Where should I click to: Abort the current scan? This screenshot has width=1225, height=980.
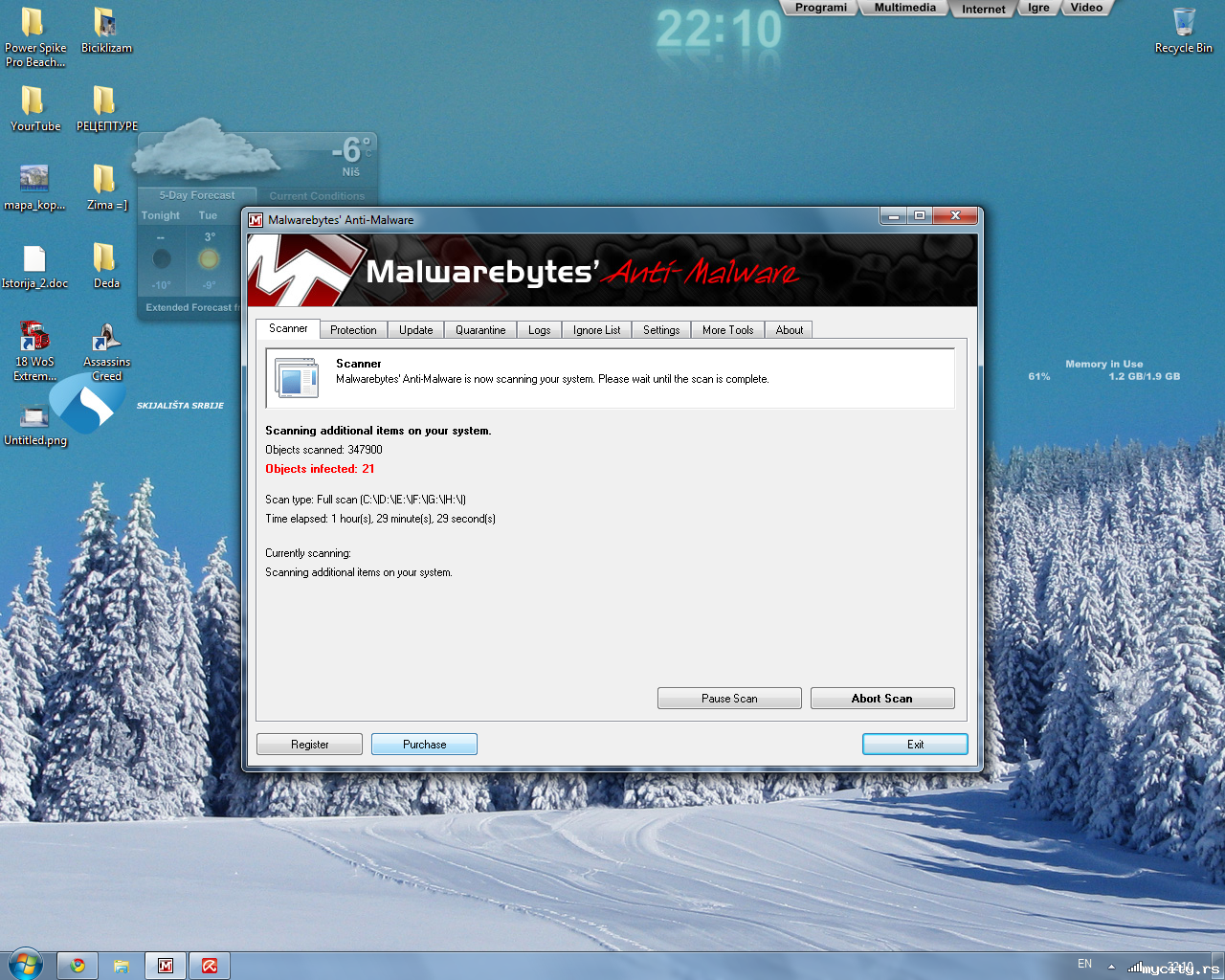point(882,699)
